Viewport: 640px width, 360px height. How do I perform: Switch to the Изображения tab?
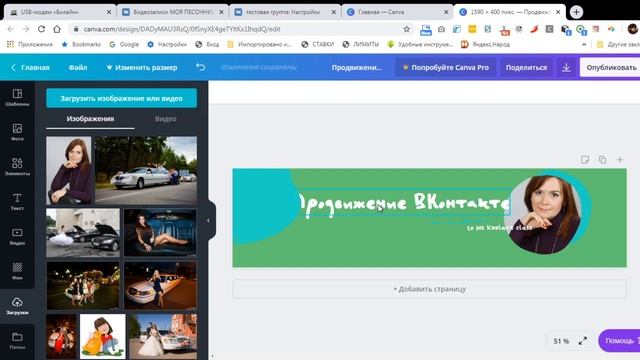[90, 119]
